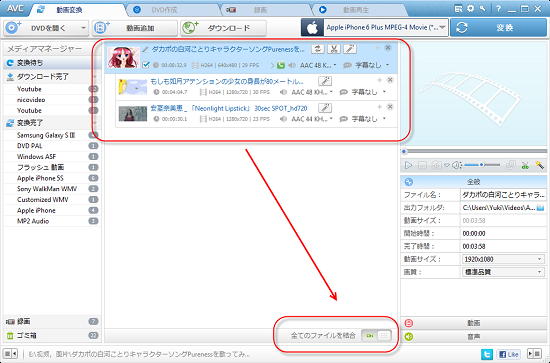The height and width of the screenshot is (363, 550).
Task: Click the swap/refresh icon on ダカポ video
Action: tap(317, 49)
